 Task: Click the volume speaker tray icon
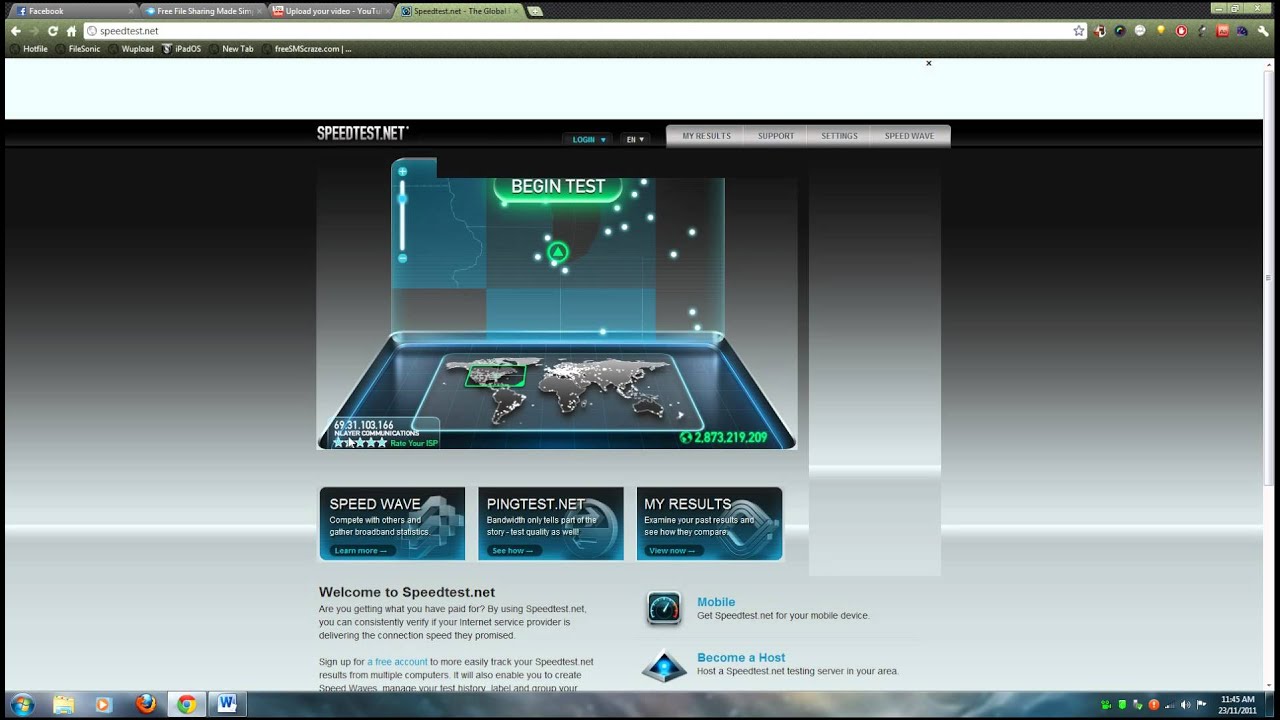(x=1185, y=704)
